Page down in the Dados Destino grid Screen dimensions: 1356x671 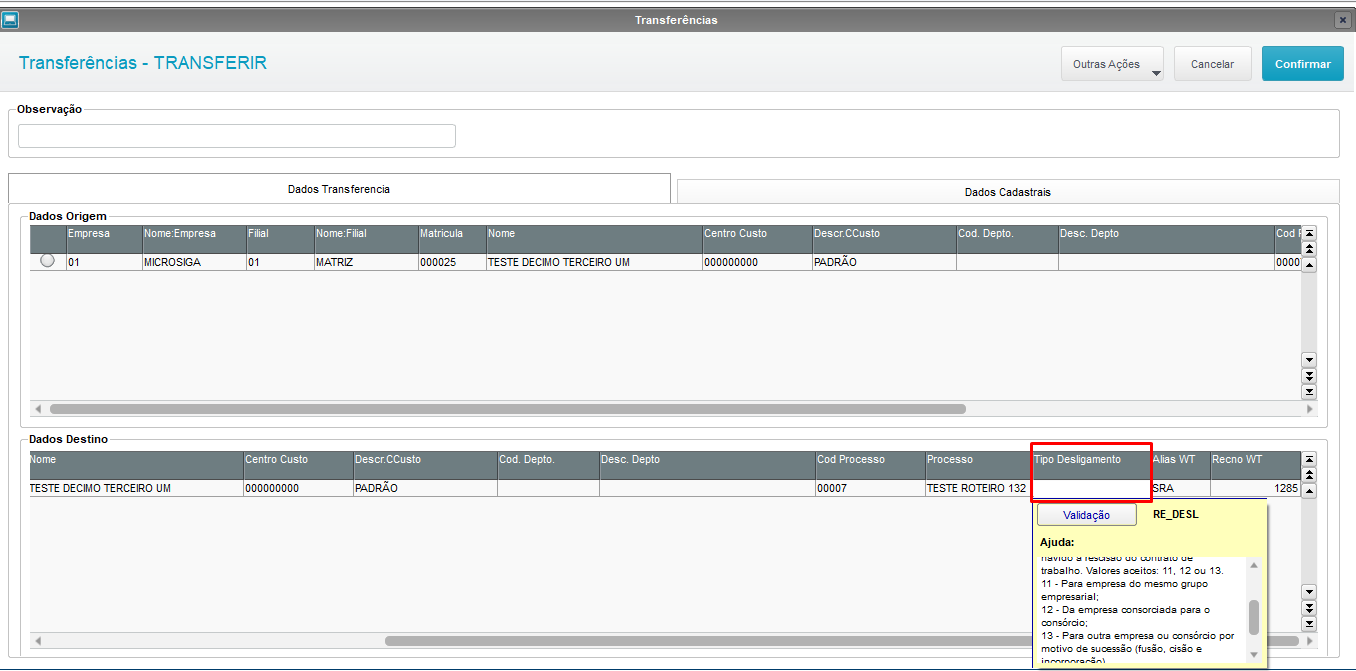[1309, 607]
